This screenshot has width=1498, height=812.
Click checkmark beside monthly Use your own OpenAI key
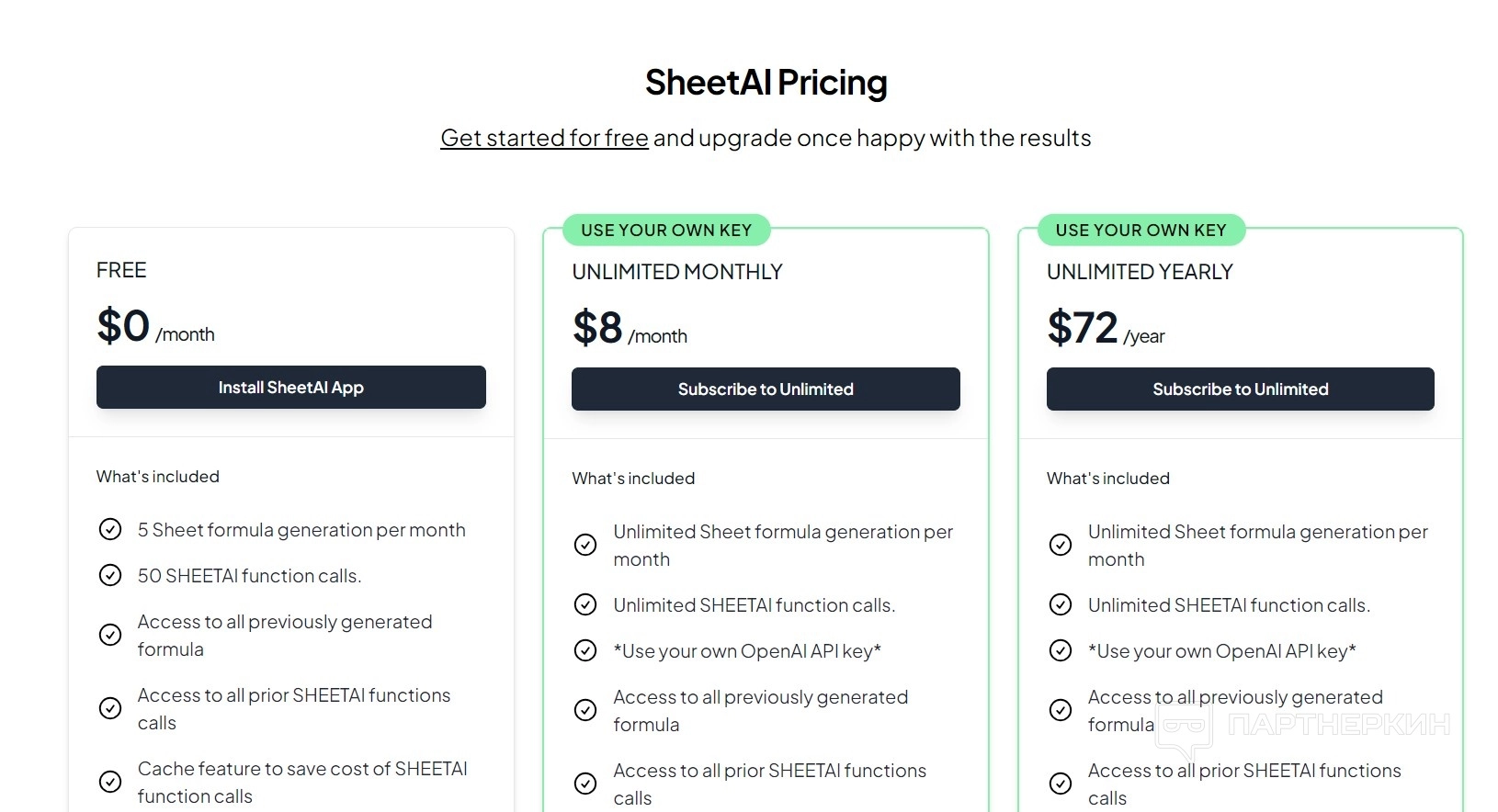585,650
